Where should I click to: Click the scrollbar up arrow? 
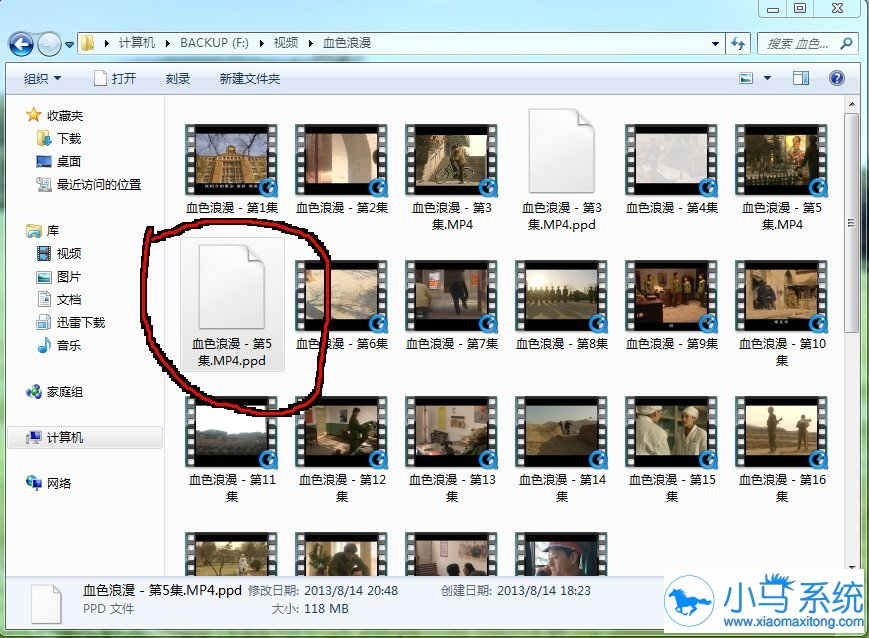(x=851, y=104)
